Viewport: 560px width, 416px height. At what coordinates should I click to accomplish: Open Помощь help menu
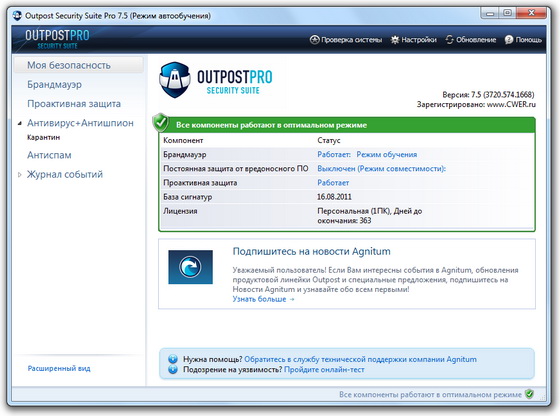[523, 40]
